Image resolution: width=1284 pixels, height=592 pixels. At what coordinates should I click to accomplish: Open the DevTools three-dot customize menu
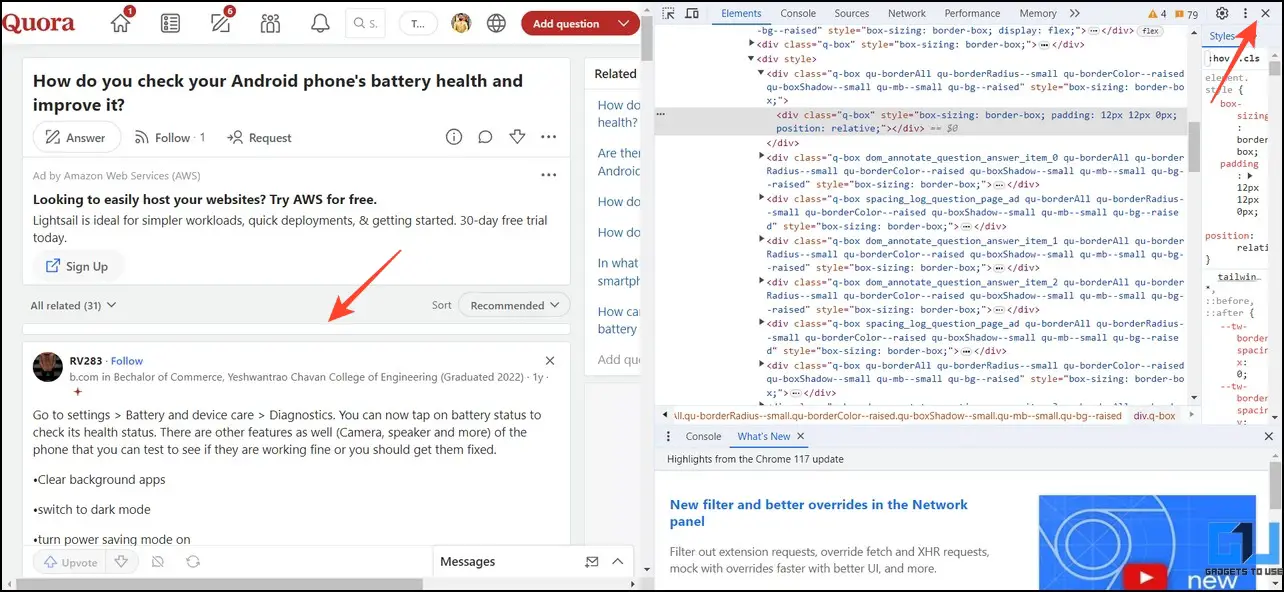1245,13
